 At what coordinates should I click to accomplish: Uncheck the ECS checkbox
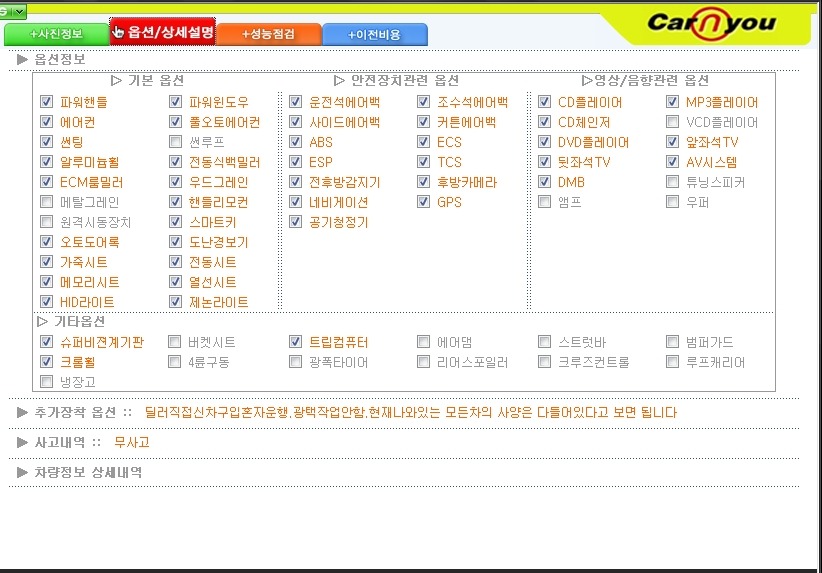[424, 142]
